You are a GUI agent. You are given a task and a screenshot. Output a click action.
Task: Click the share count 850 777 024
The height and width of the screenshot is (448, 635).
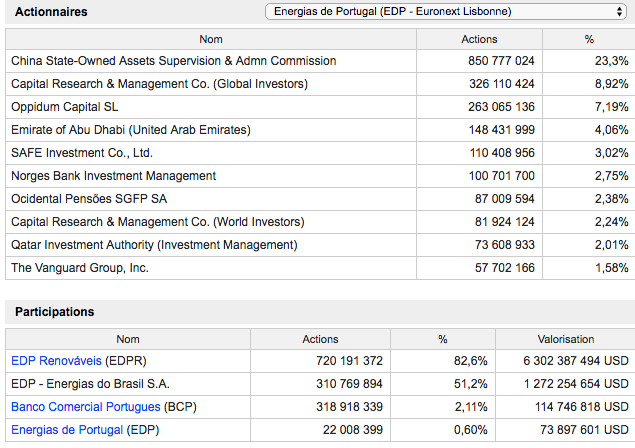point(501,61)
